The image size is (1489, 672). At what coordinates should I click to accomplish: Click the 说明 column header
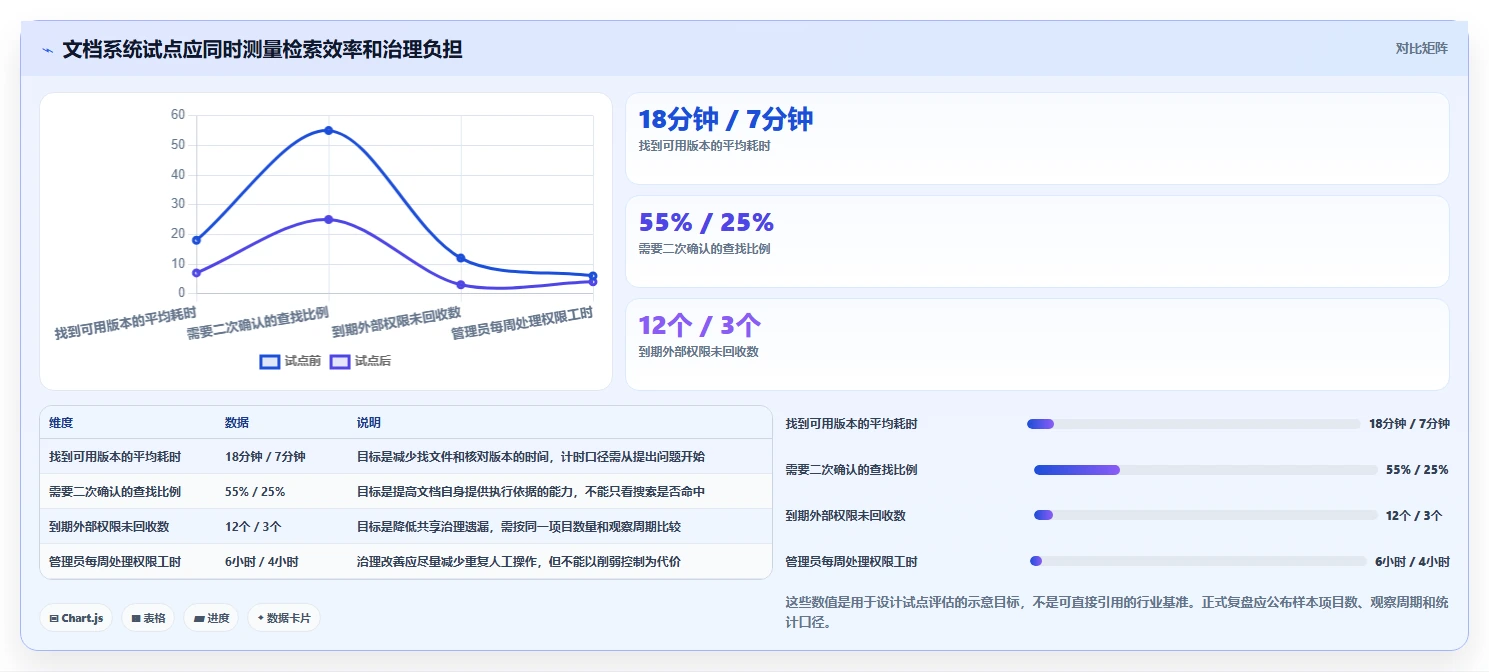point(369,423)
